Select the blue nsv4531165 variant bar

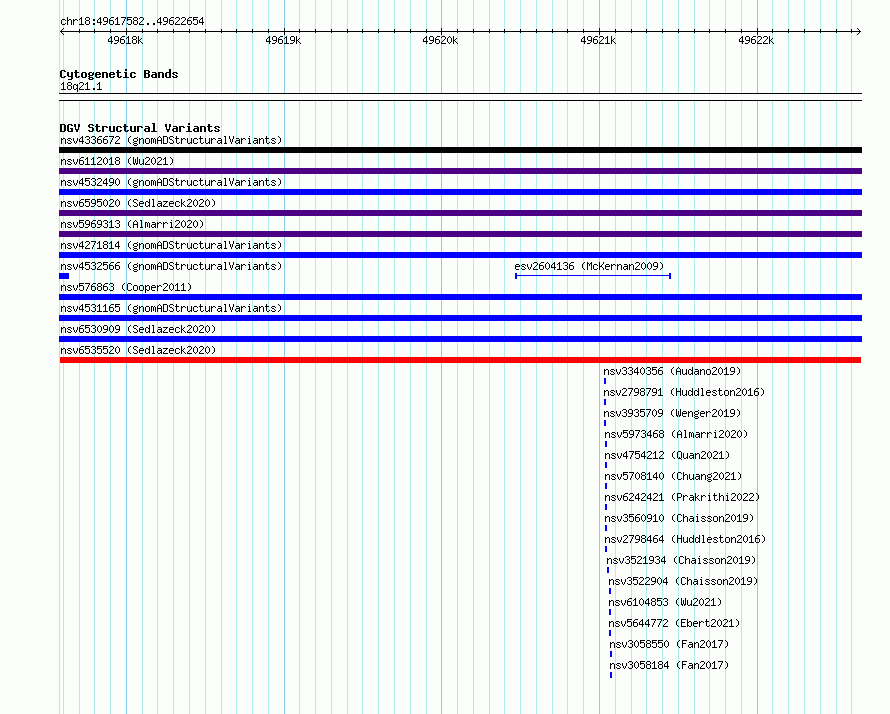[460, 318]
